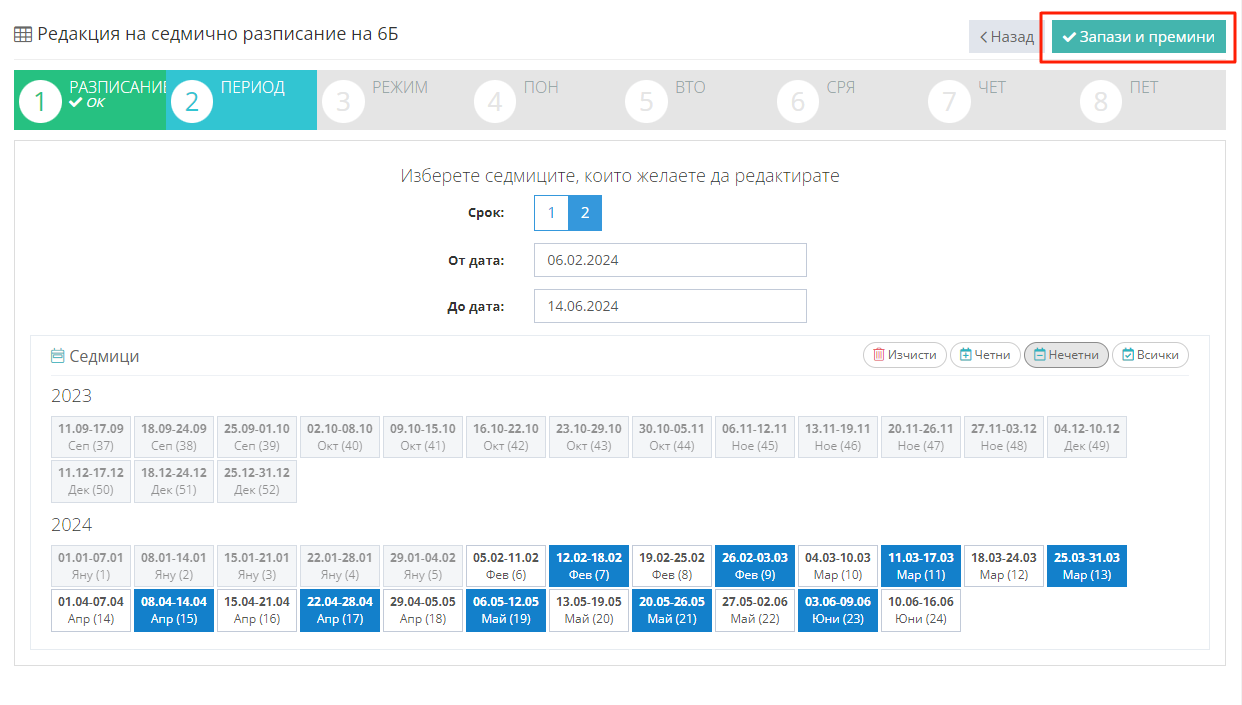Select all weeks with Всички button
Screen dimensions: 1242x705
[1150, 355]
